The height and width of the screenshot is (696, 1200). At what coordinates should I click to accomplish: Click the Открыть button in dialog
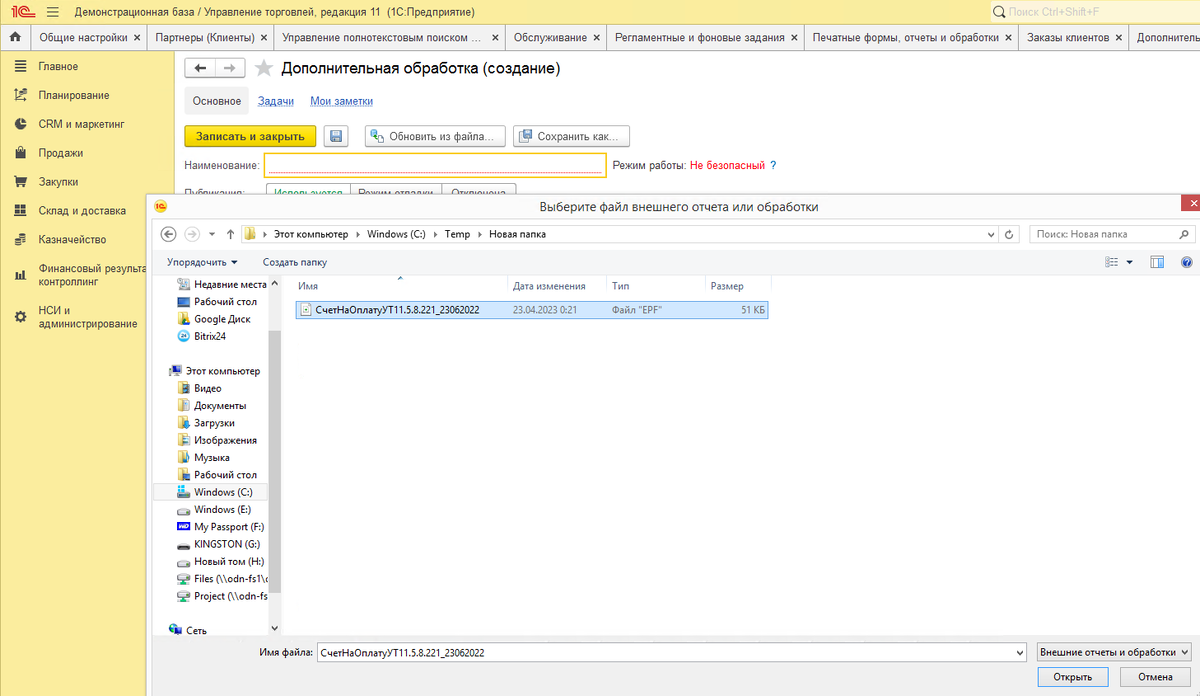pos(1072,677)
